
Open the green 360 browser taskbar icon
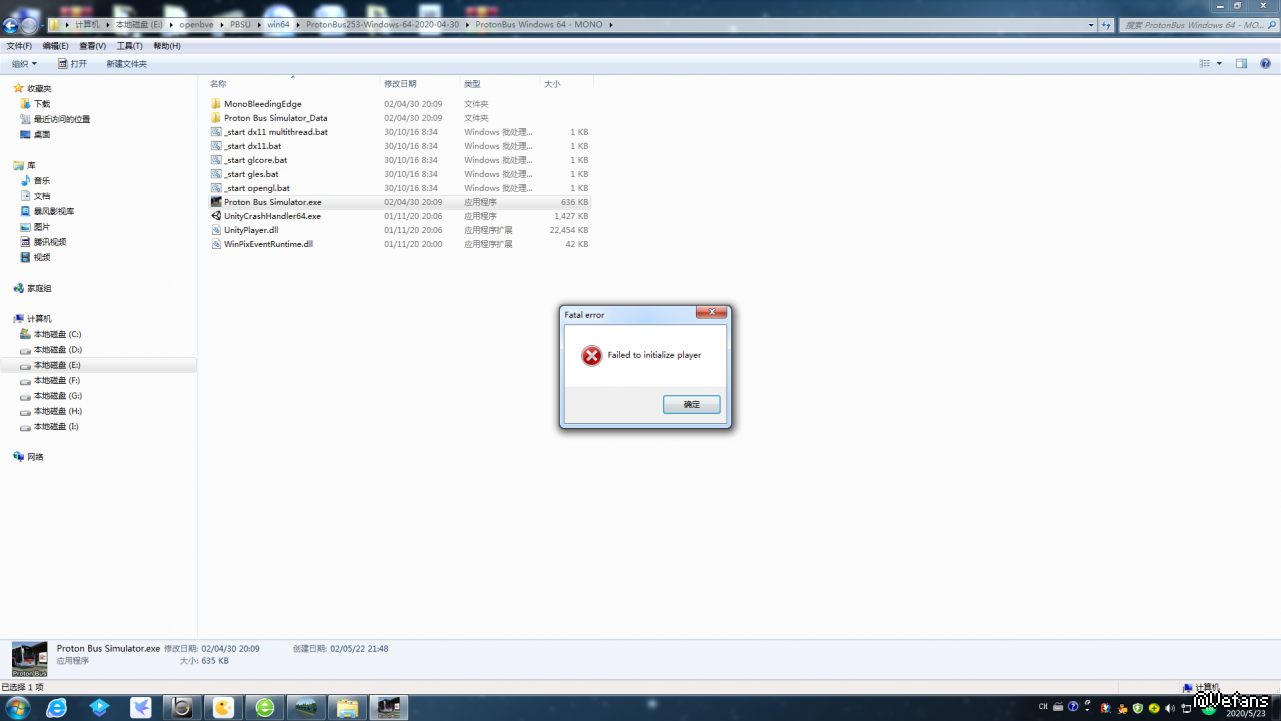tap(265, 708)
